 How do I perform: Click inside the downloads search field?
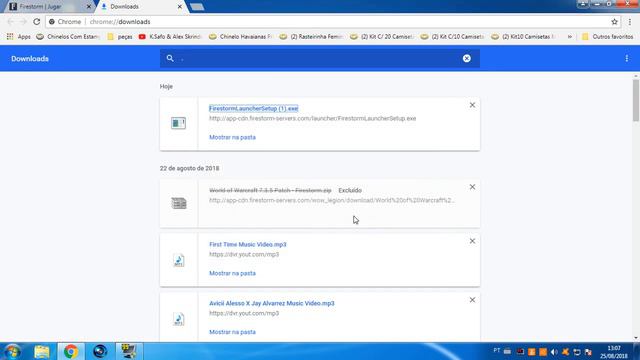[320, 58]
